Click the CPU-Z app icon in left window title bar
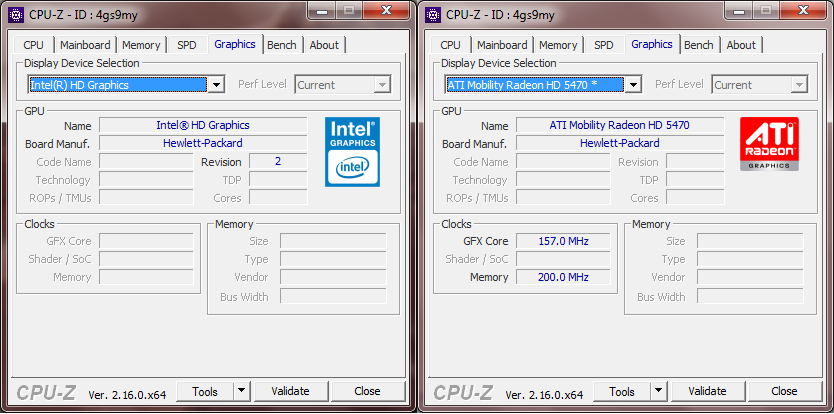The image size is (834, 414). coord(16,15)
